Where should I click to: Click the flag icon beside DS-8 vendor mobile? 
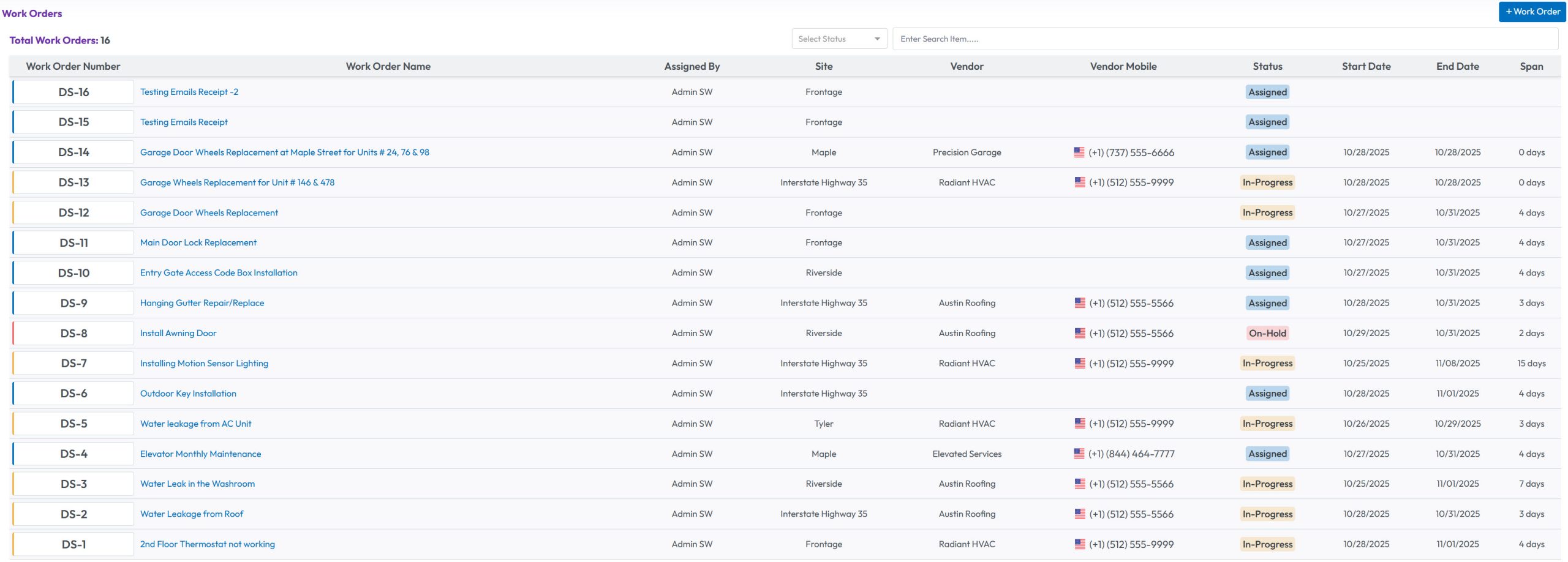pyautogui.click(x=1079, y=333)
